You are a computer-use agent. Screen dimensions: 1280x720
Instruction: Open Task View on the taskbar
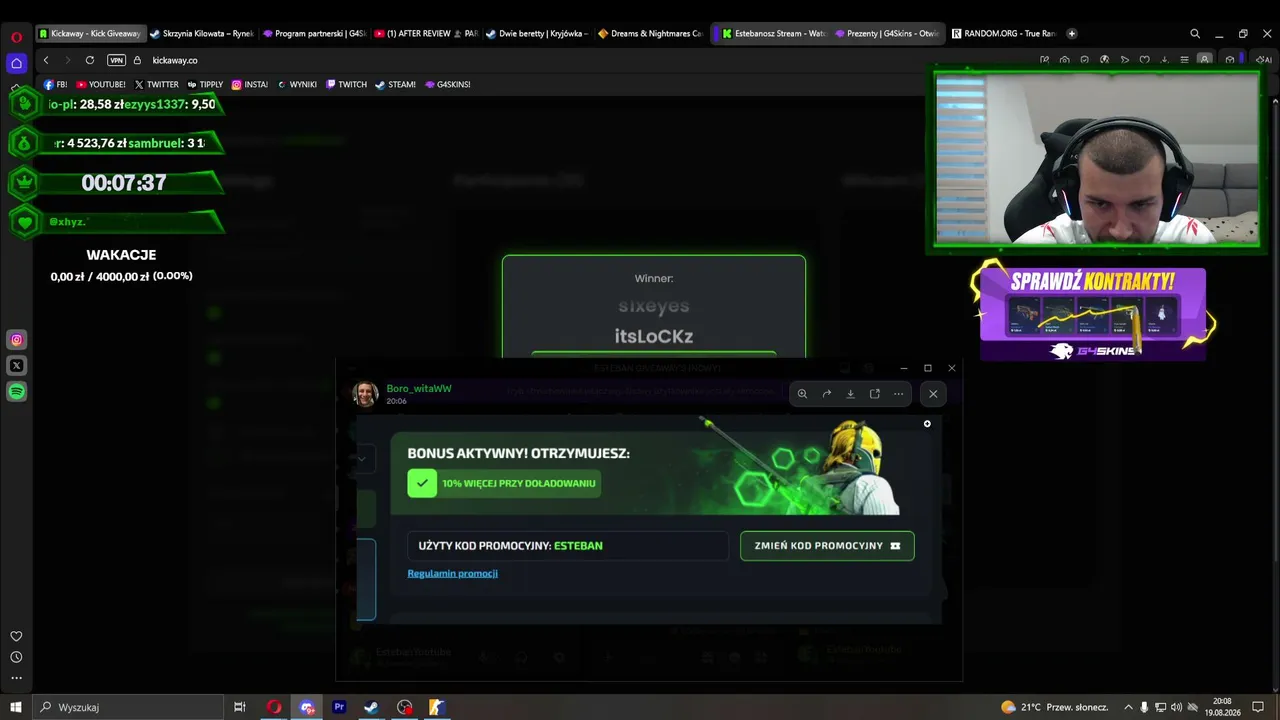pyautogui.click(x=240, y=707)
